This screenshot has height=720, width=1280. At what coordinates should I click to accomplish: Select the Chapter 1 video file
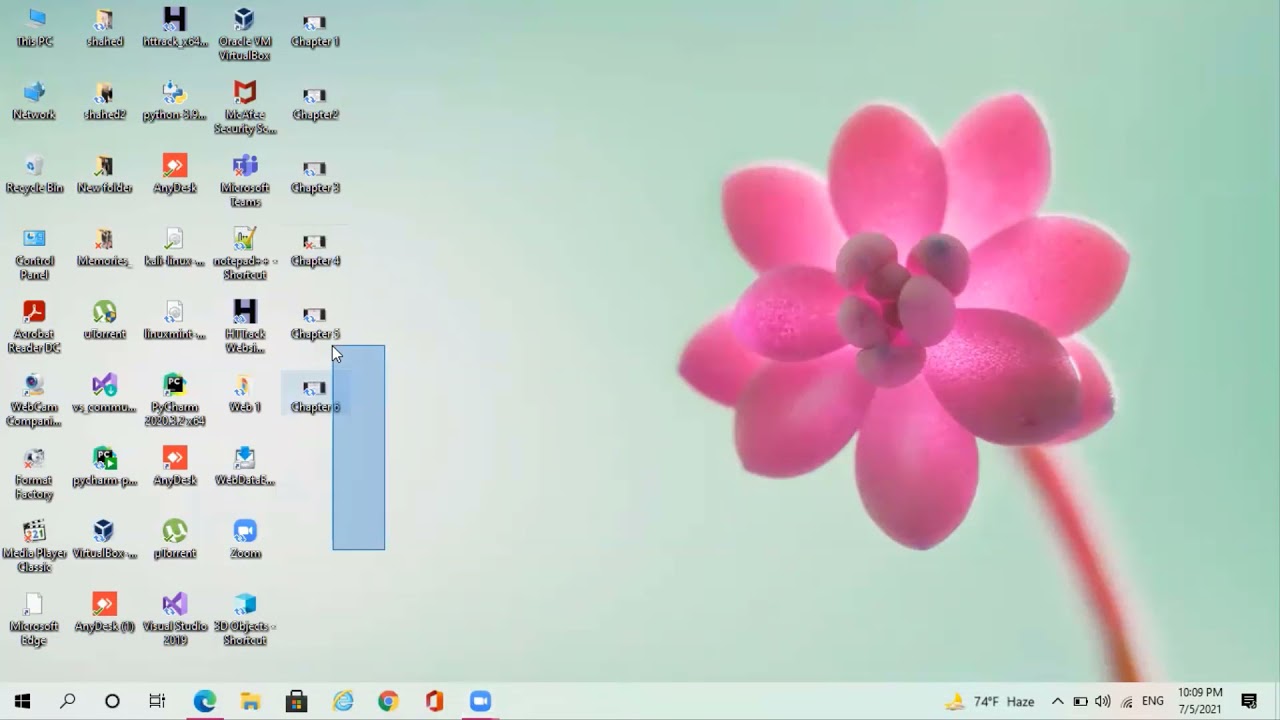click(x=315, y=28)
